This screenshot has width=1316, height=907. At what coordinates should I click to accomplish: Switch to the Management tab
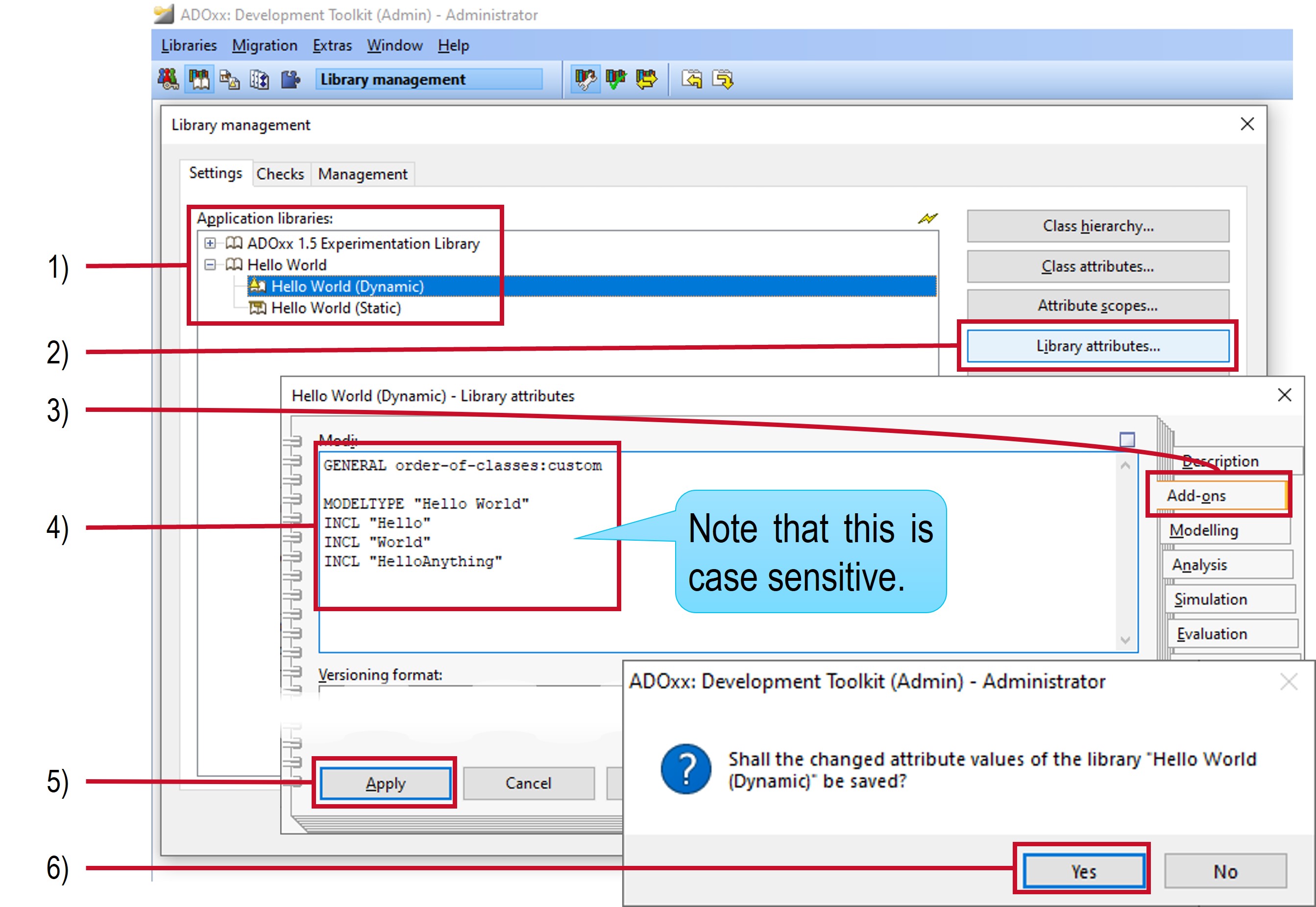pyautogui.click(x=363, y=174)
